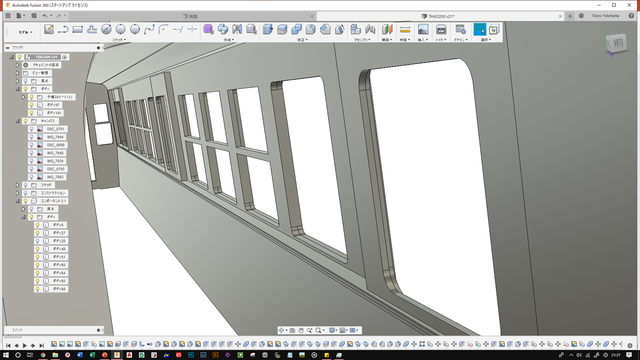Viewport: 640px width, 360px height.
Task: Click the timeline Play button
Action: point(24,345)
